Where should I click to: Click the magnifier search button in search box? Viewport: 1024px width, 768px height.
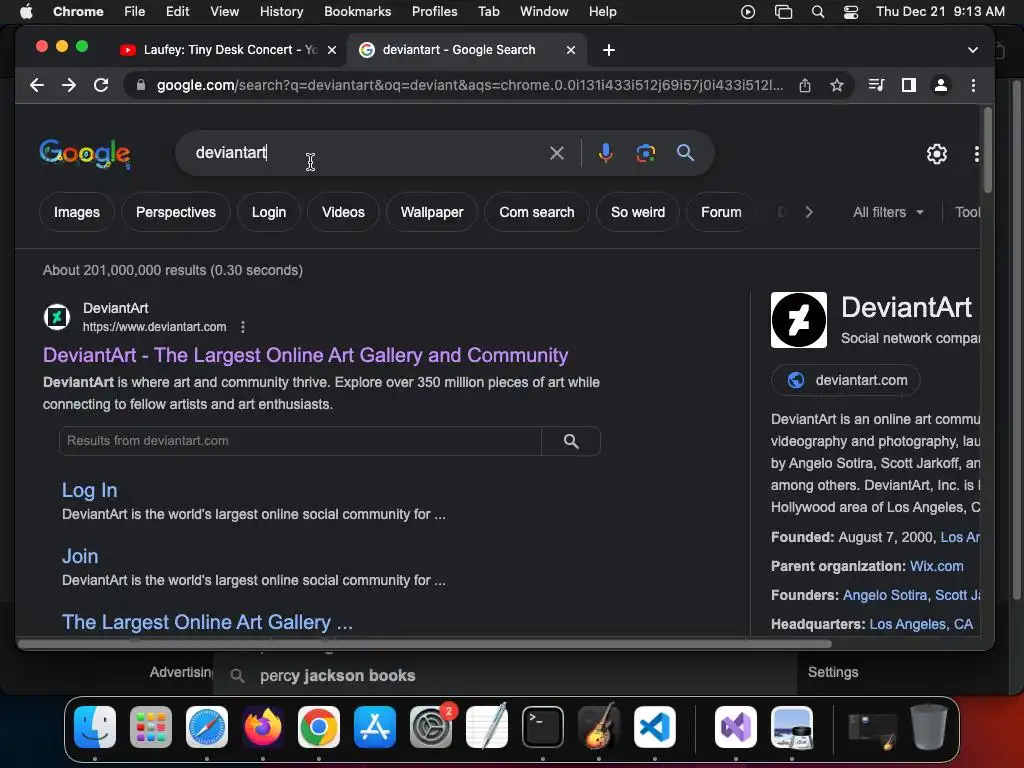pos(685,153)
